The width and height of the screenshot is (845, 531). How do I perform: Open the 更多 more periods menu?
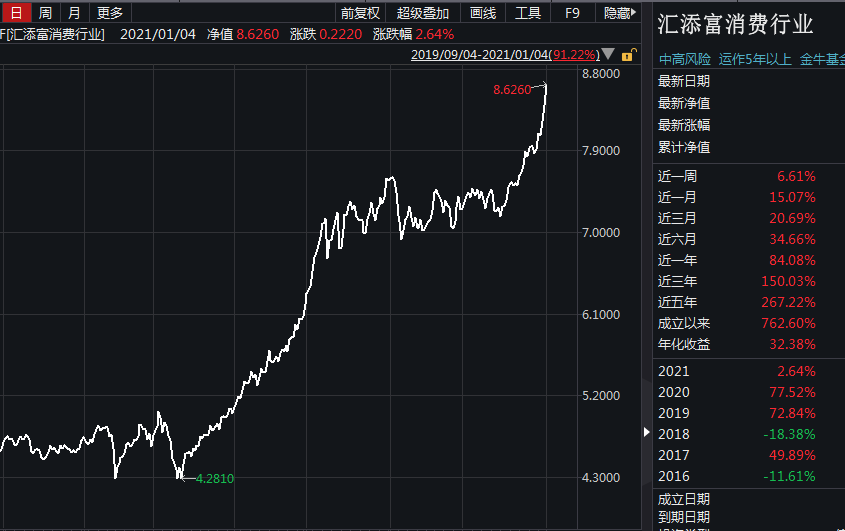point(110,12)
